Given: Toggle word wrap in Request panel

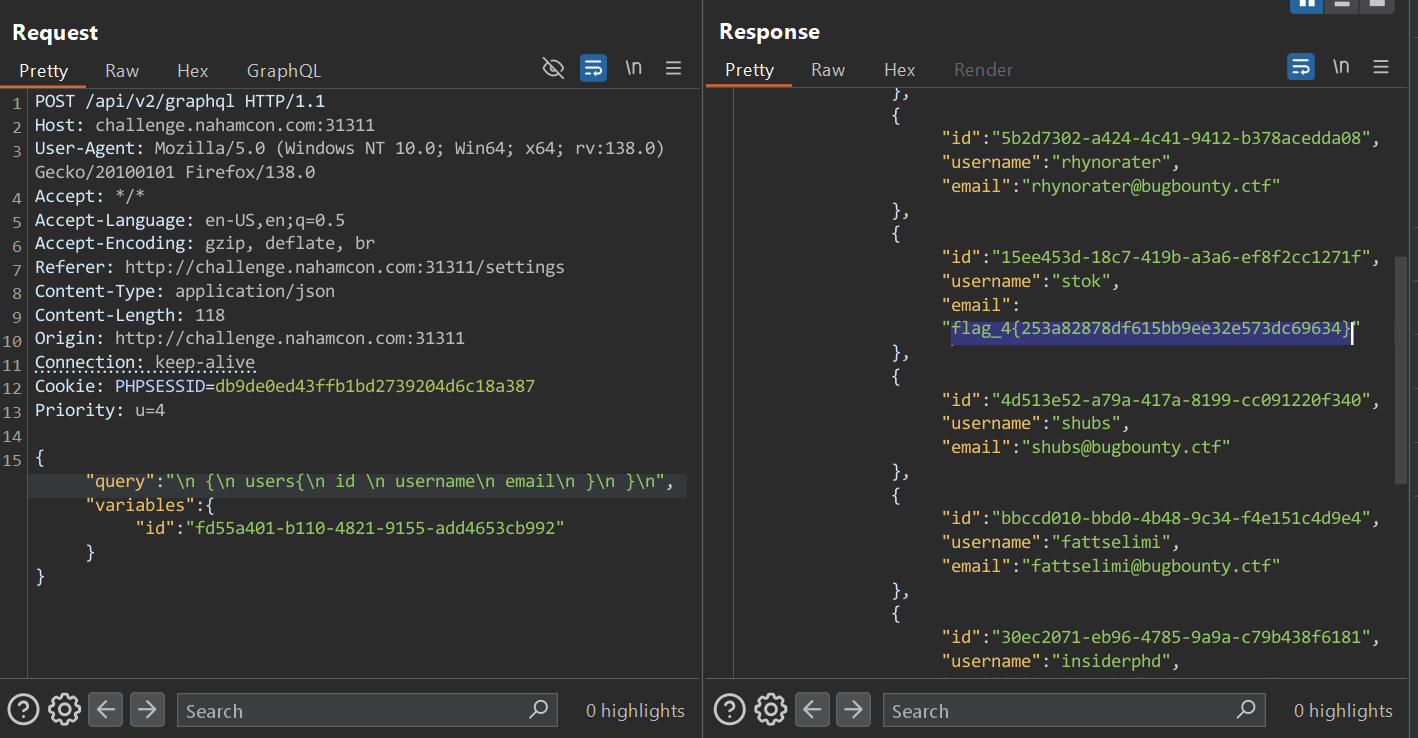Looking at the screenshot, I should pyautogui.click(x=593, y=68).
